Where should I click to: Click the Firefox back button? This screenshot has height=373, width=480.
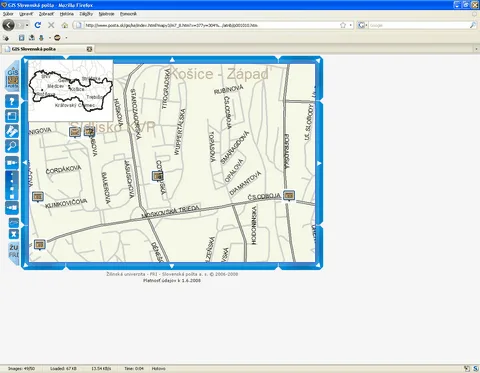(9, 25)
